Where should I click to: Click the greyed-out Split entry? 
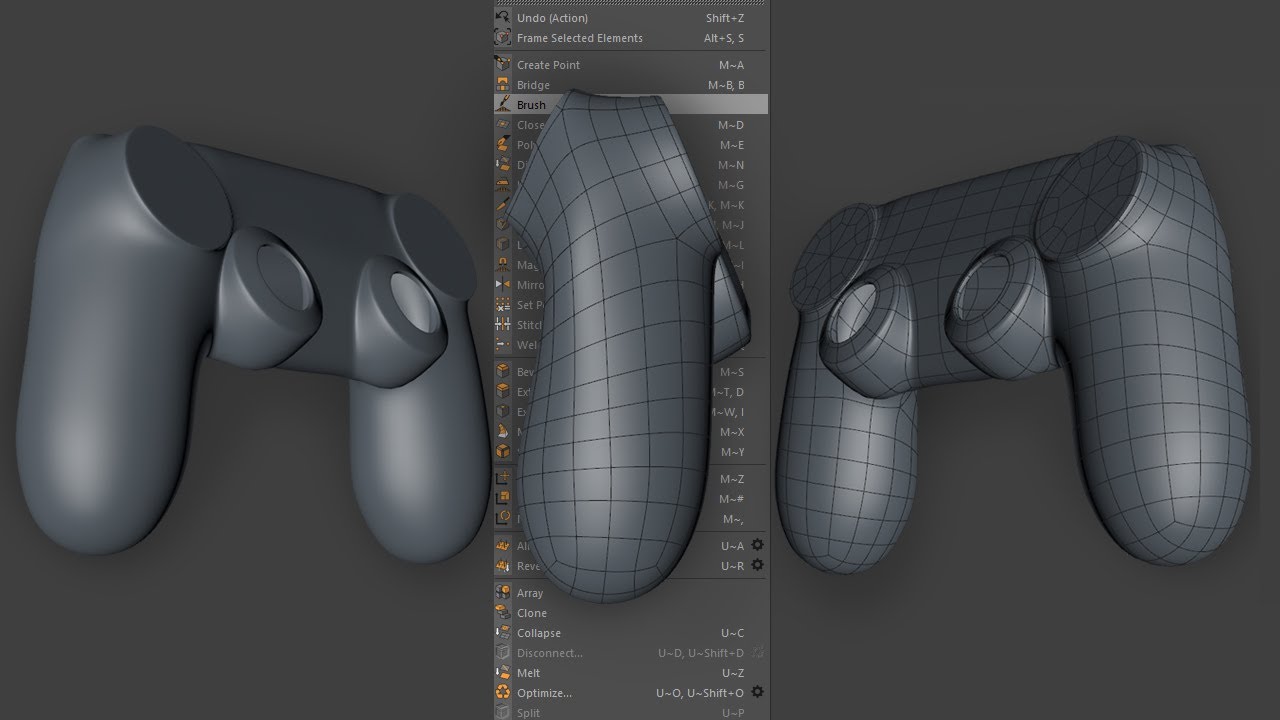pyautogui.click(x=631, y=712)
